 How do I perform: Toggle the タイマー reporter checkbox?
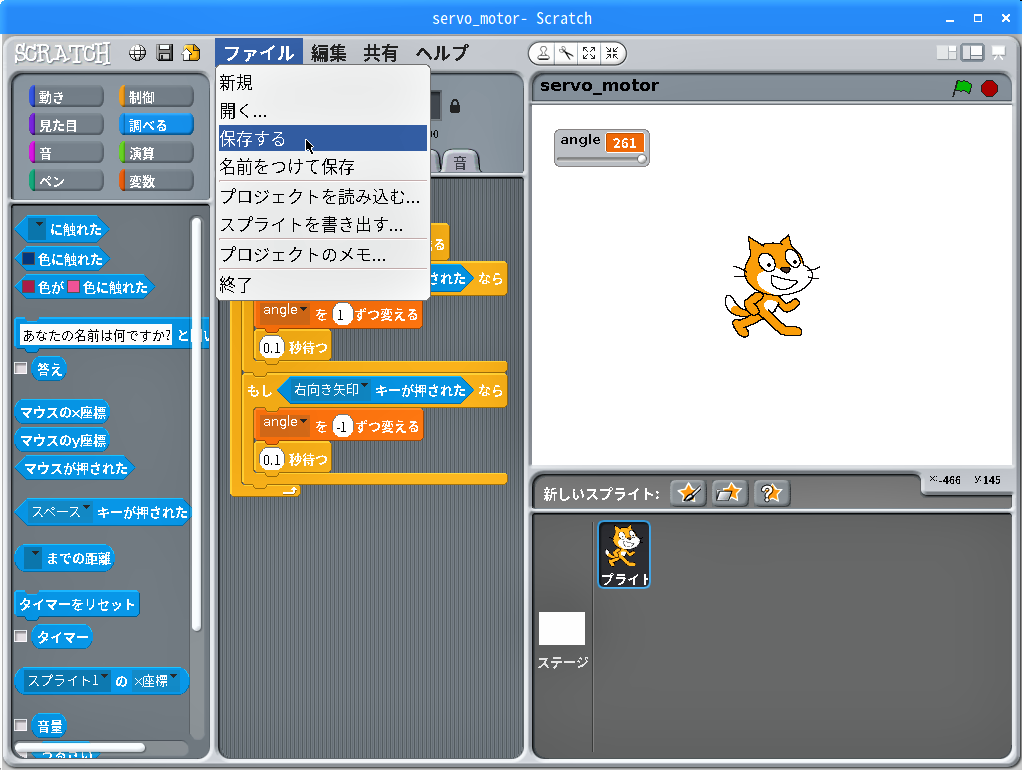[x=21, y=636]
